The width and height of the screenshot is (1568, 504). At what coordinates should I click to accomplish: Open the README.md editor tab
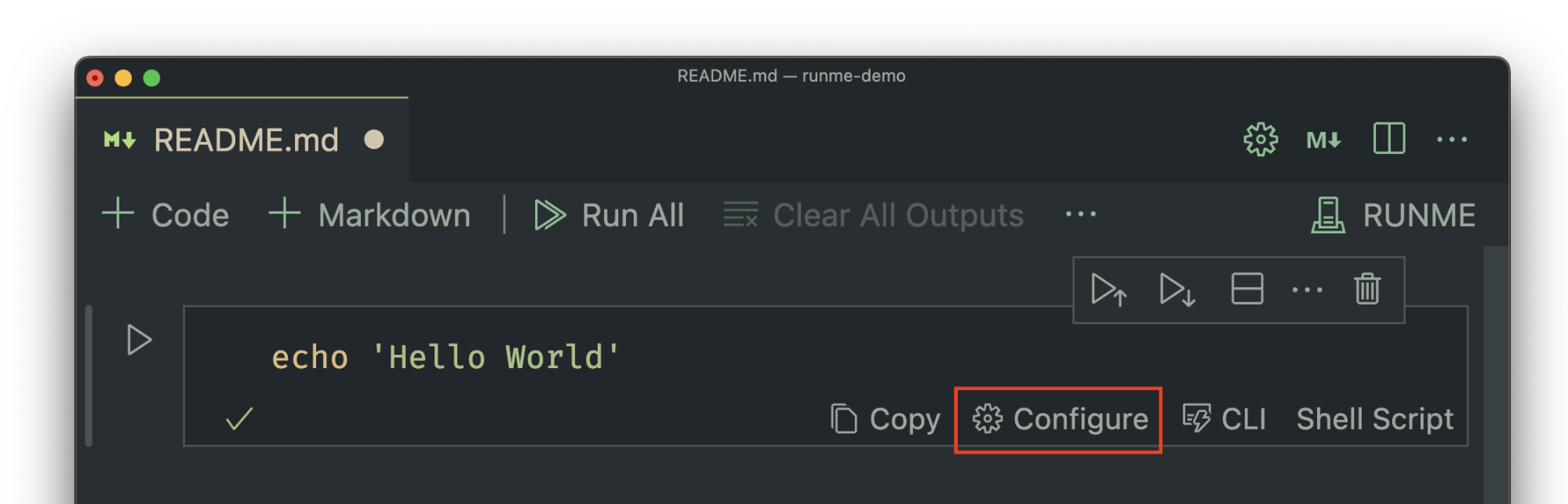point(242,140)
